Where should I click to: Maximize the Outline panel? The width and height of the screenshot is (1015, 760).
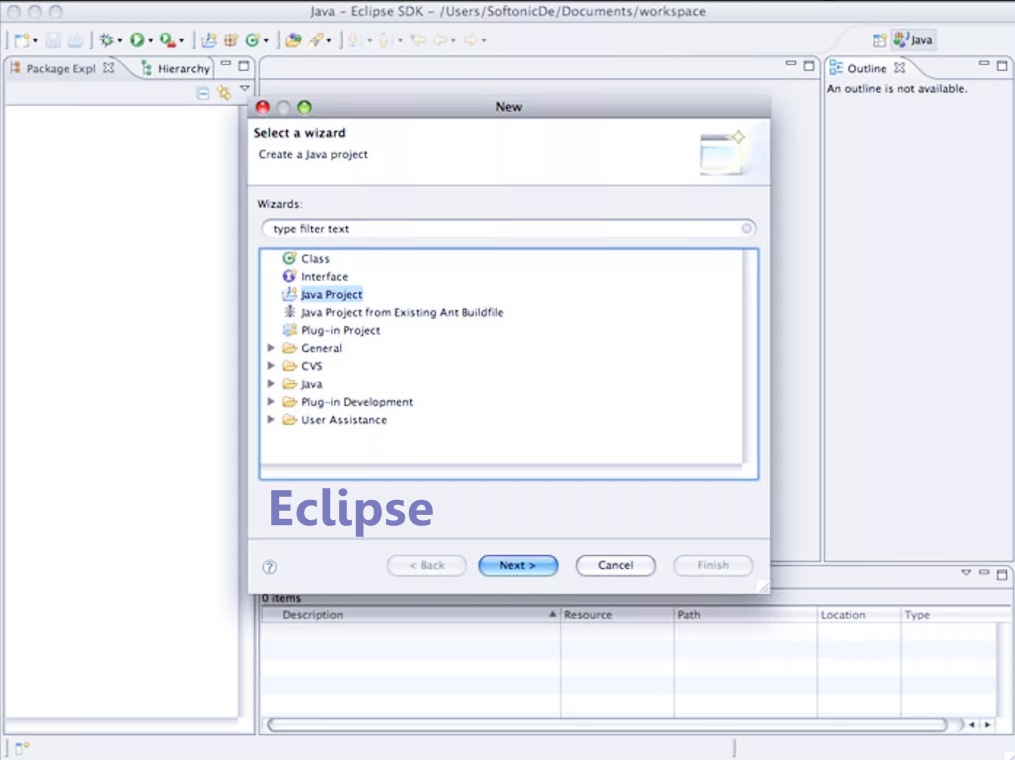pos(1002,65)
